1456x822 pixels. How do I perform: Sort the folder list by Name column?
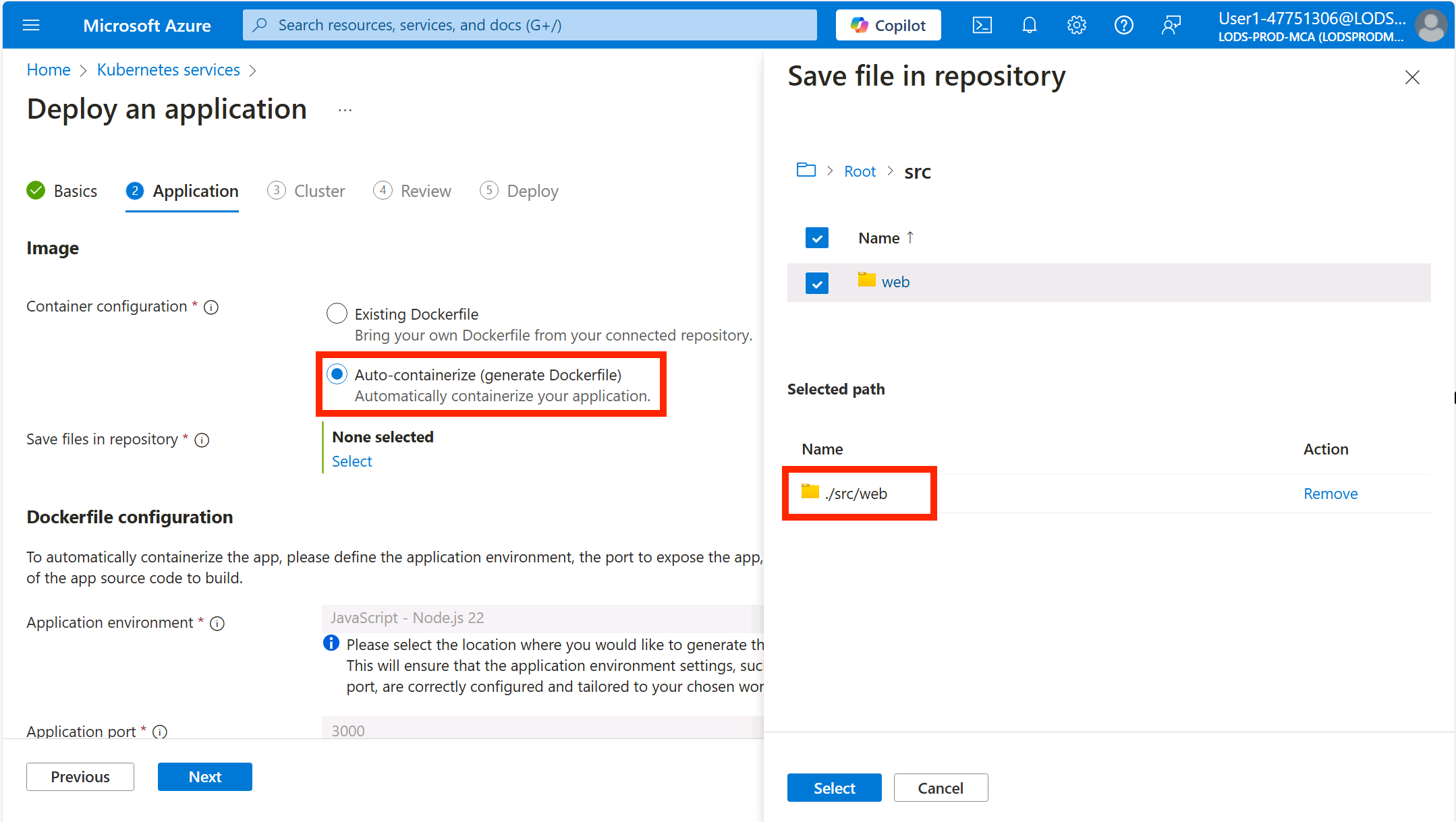point(886,238)
